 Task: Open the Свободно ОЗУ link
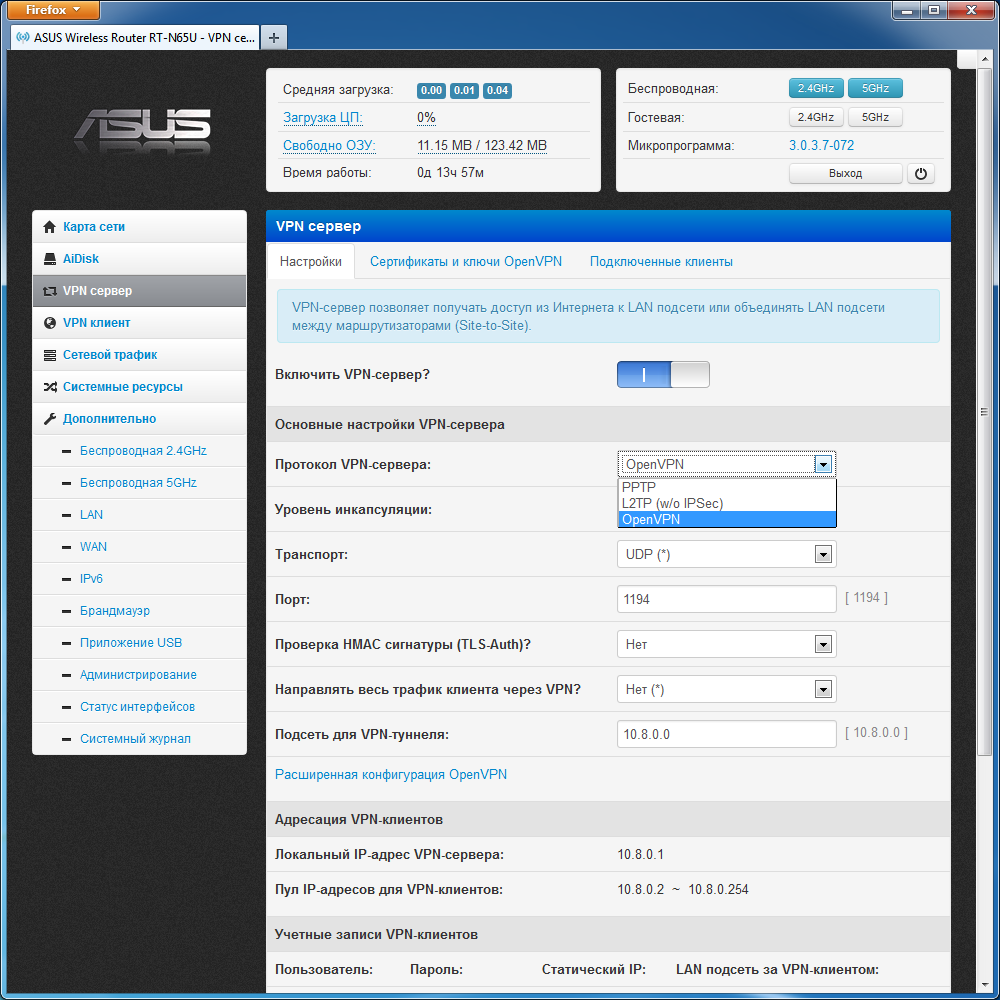point(329,145)
